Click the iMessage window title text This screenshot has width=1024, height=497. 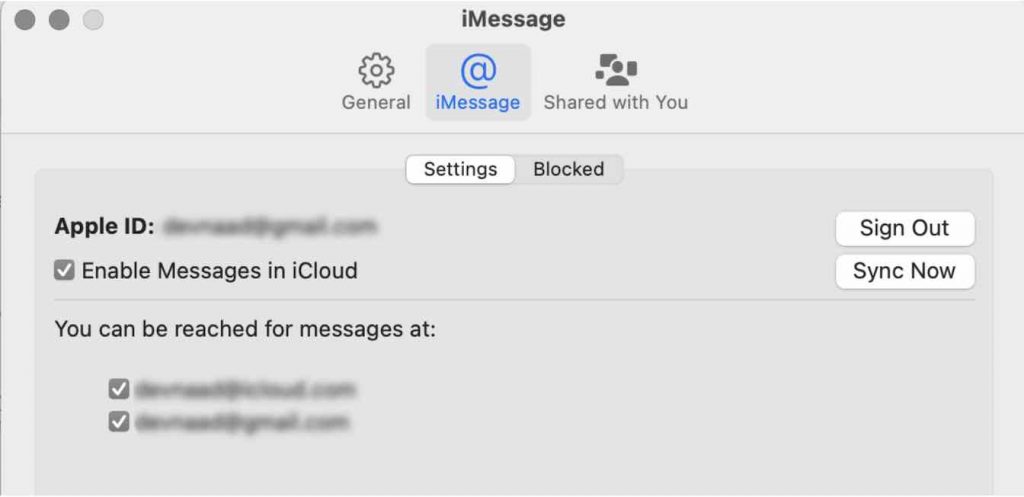pyautogui.click(x=513, y=19)
